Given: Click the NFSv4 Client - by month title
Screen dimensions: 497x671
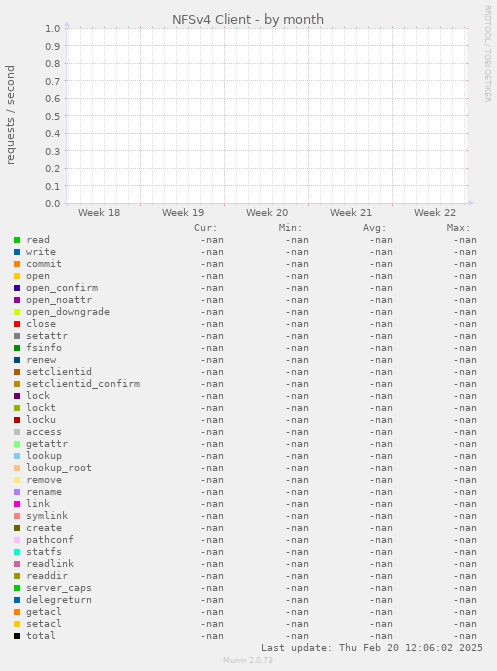Looking at the screenshot, I should (x=248, y=20).
